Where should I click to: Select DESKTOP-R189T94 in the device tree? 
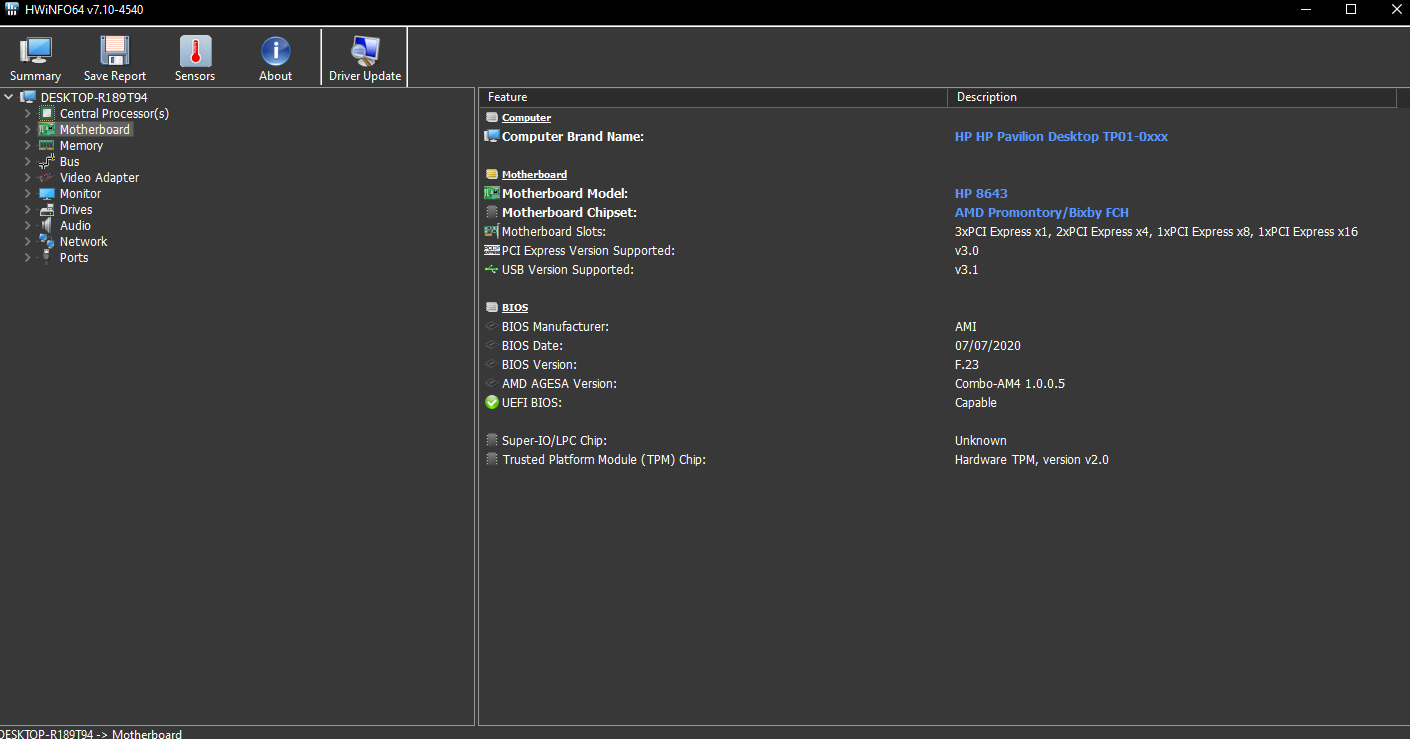point(94,97)
